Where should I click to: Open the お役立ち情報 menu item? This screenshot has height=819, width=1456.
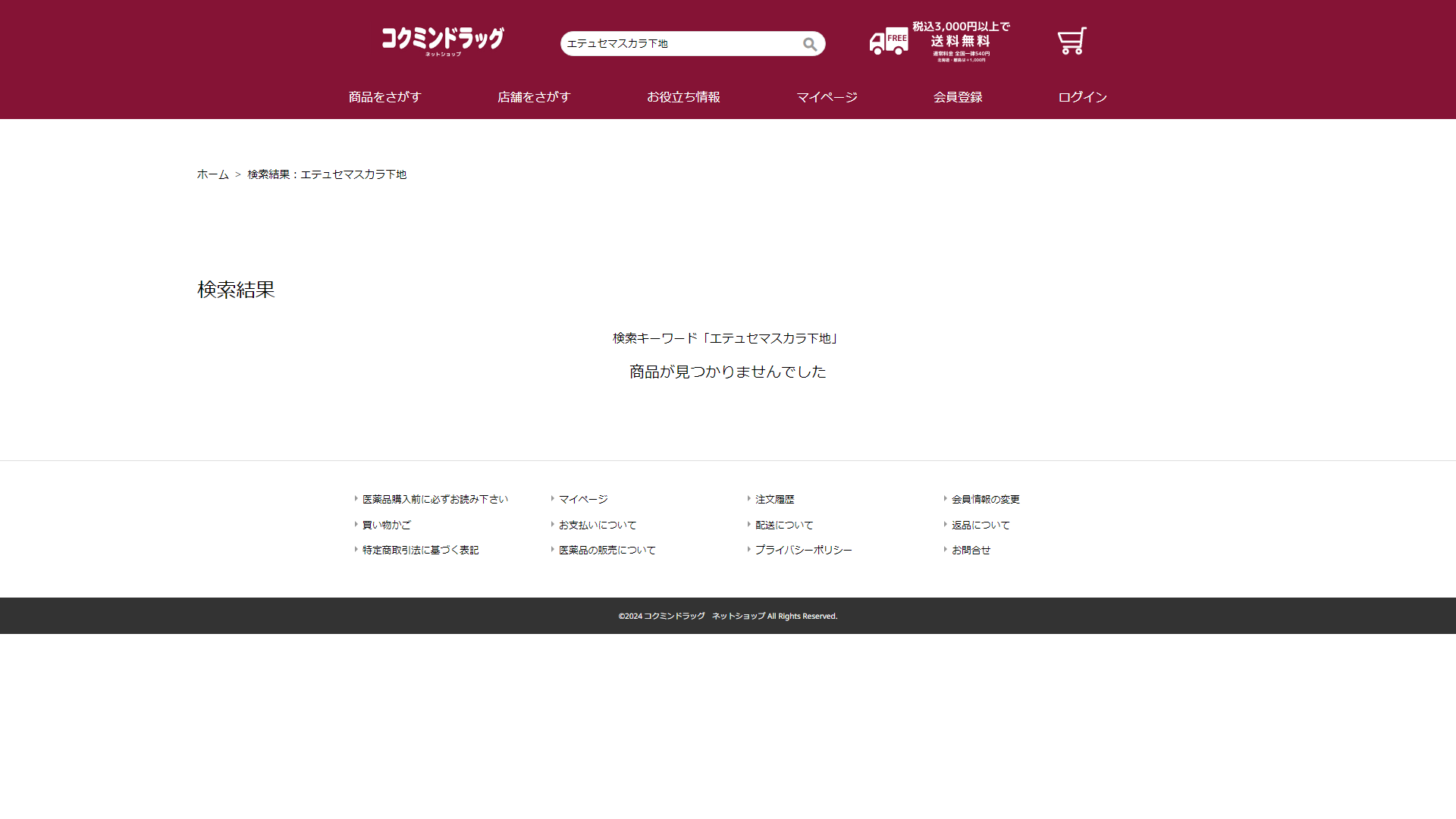click(683, 97)
